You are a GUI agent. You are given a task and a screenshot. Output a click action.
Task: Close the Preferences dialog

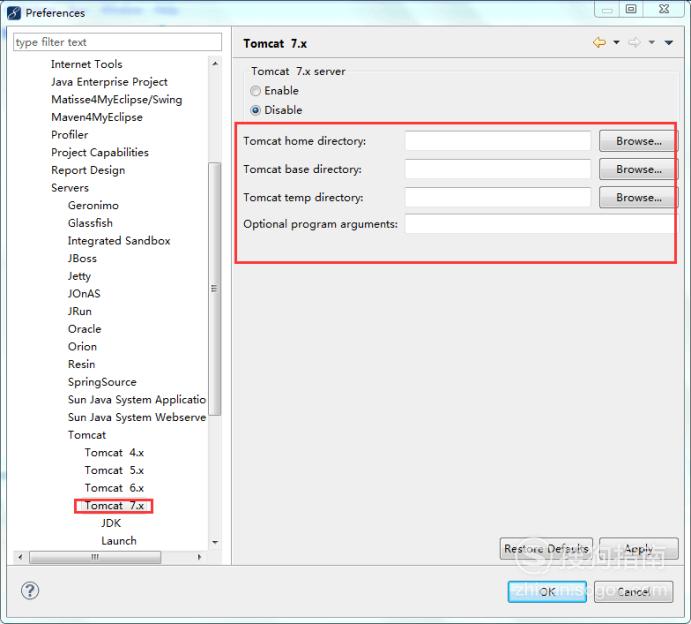point(664,9)
